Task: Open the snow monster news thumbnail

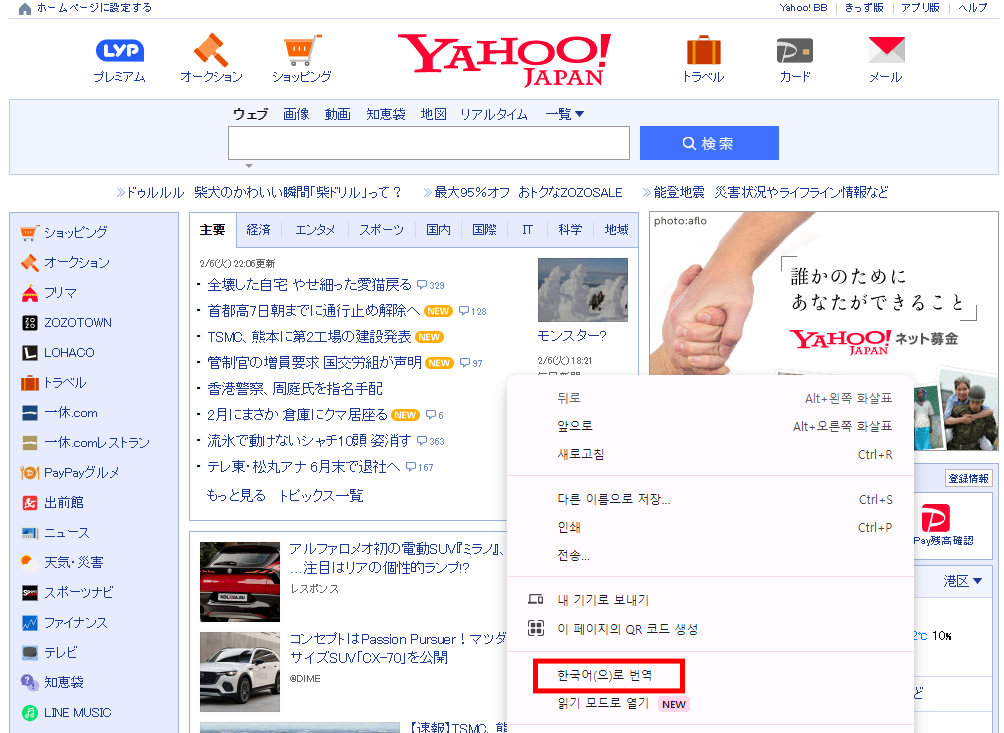Action: coord(583,290)
